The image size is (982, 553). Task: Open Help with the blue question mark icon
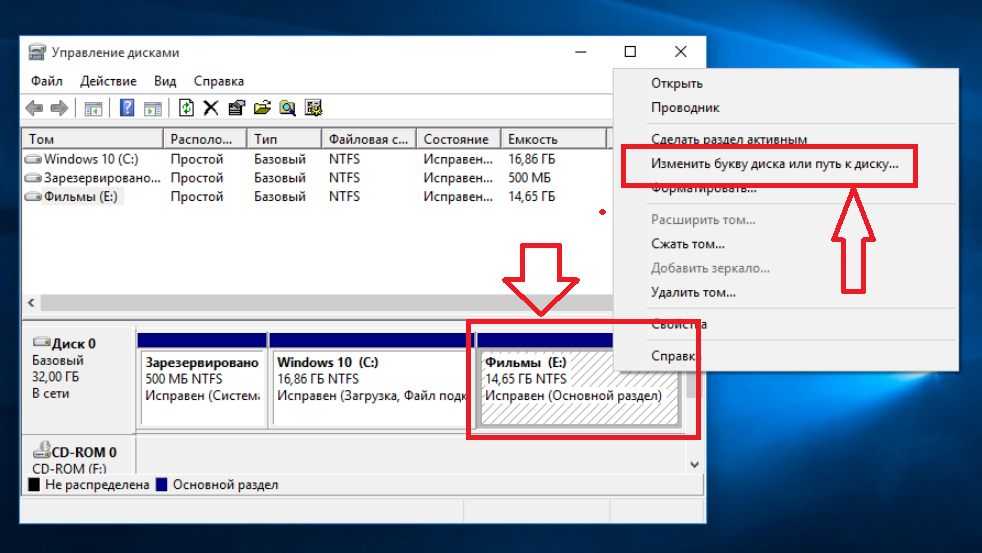coord(127,108)
